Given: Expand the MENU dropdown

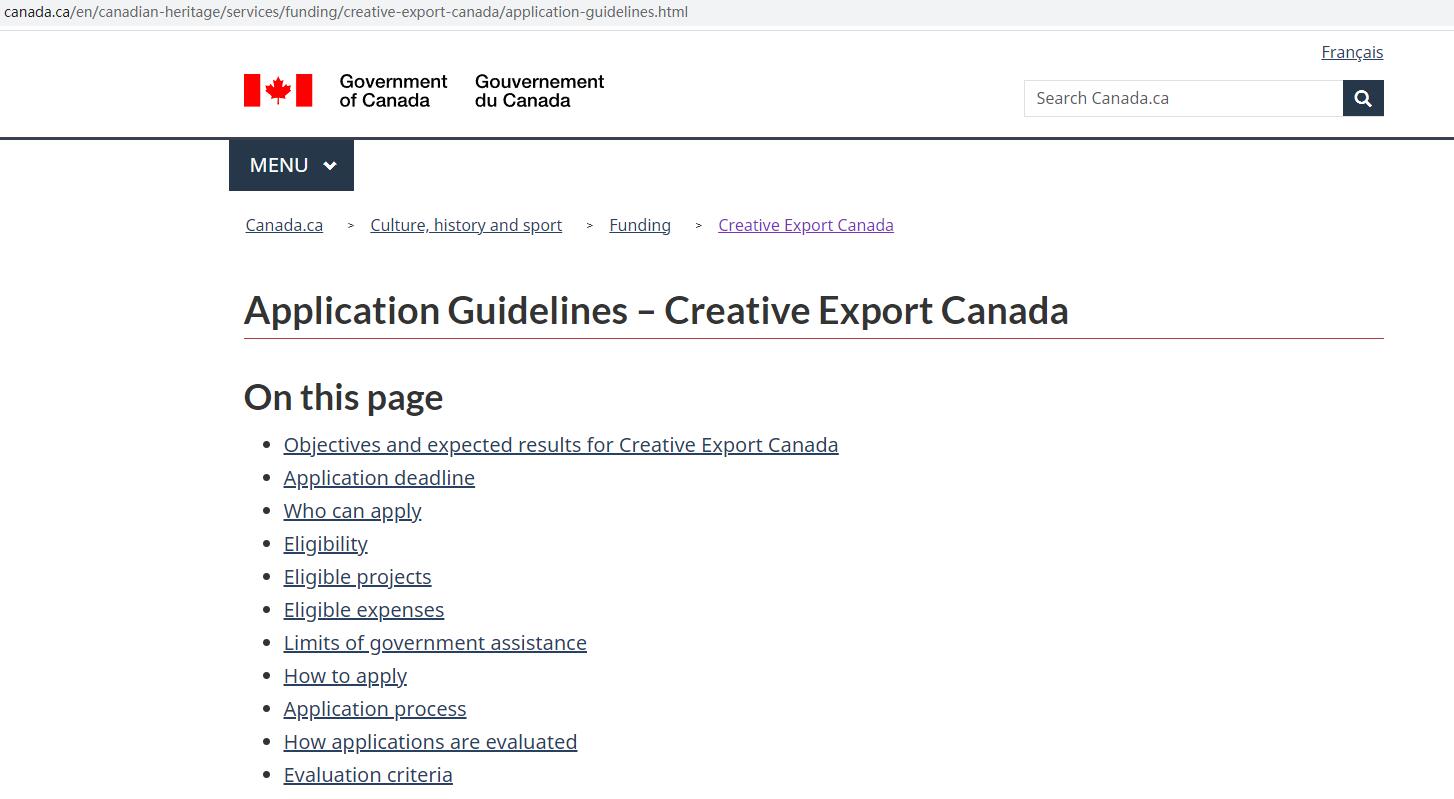Looking at the screenshot, I should click(291, 165).
